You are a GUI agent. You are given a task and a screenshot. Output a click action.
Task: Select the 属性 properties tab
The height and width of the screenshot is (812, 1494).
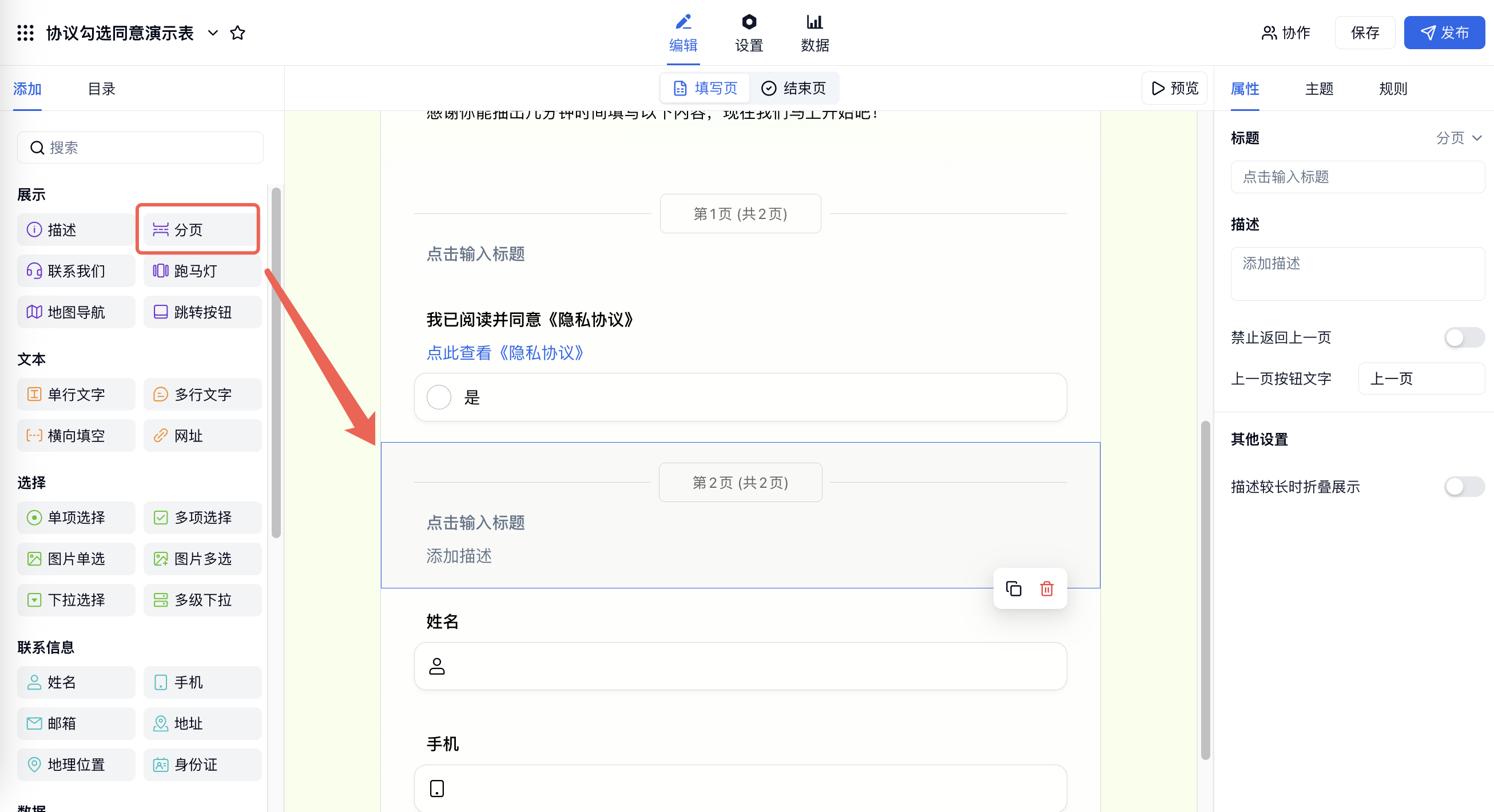coord(1245,89)
